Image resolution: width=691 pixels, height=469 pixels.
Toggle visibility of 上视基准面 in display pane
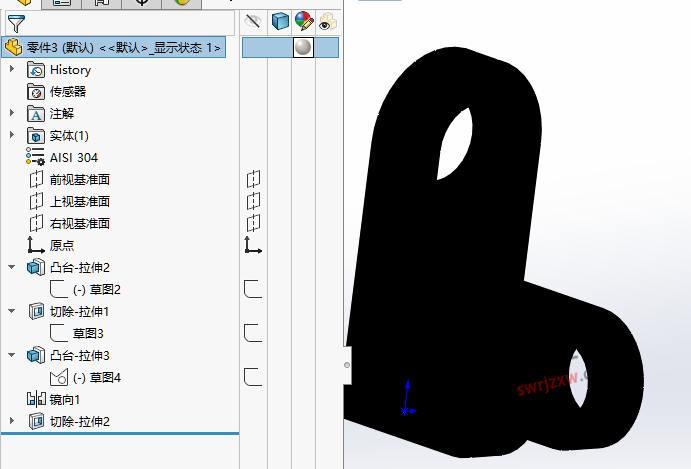coord(254,201)
